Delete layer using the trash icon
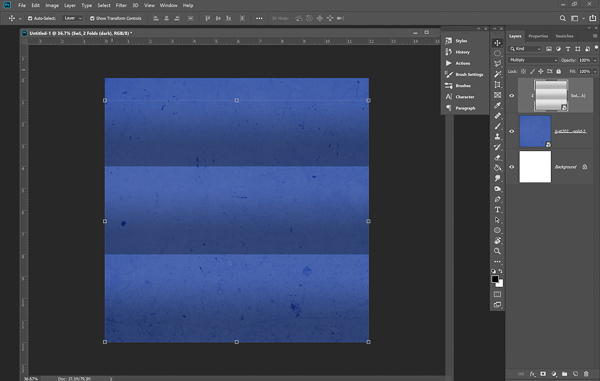The width and height of the screenshot is (600, 381). pyautogui.click(x=586, y=374)
